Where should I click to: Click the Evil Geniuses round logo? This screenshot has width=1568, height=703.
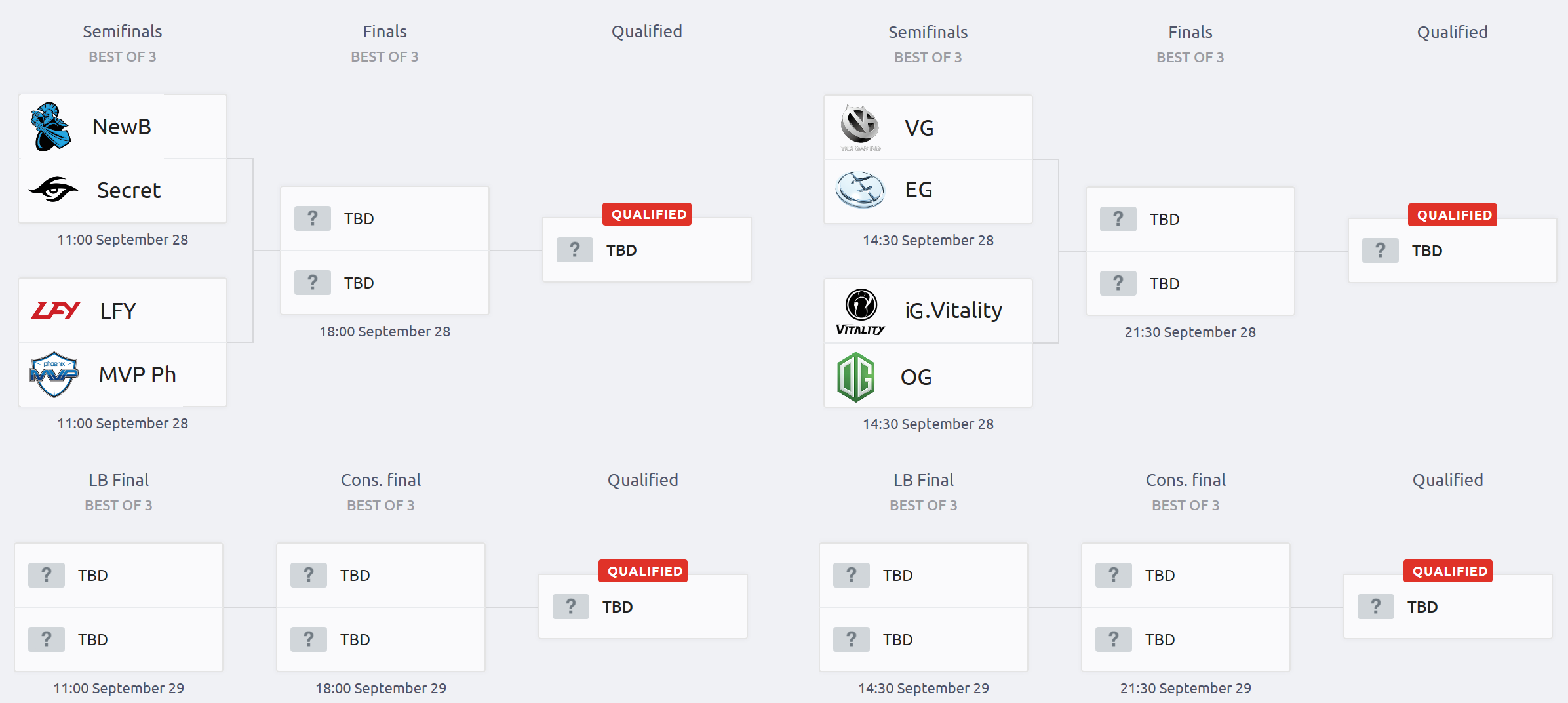click(x=860, y=190)
